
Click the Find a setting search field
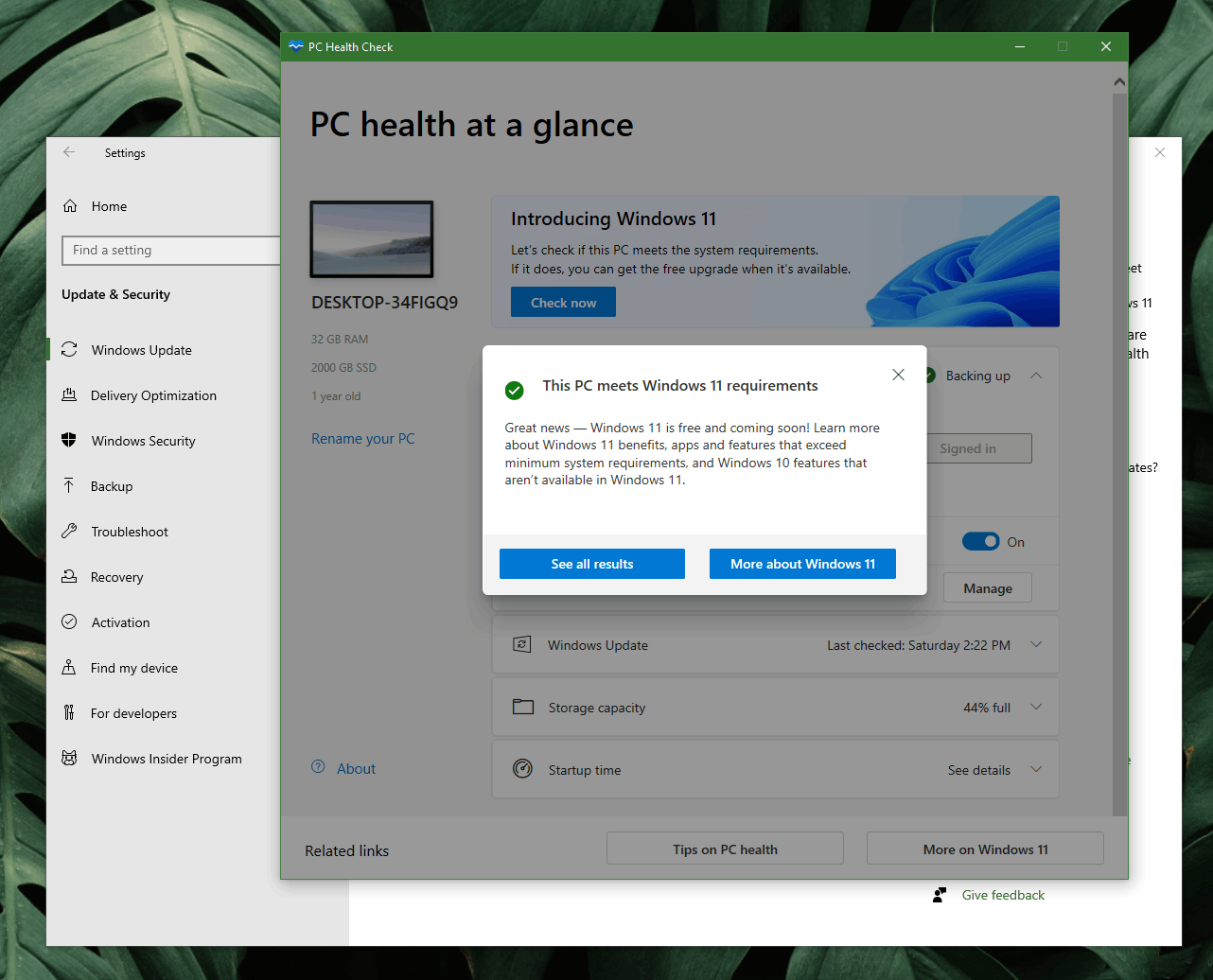(171, 250)
